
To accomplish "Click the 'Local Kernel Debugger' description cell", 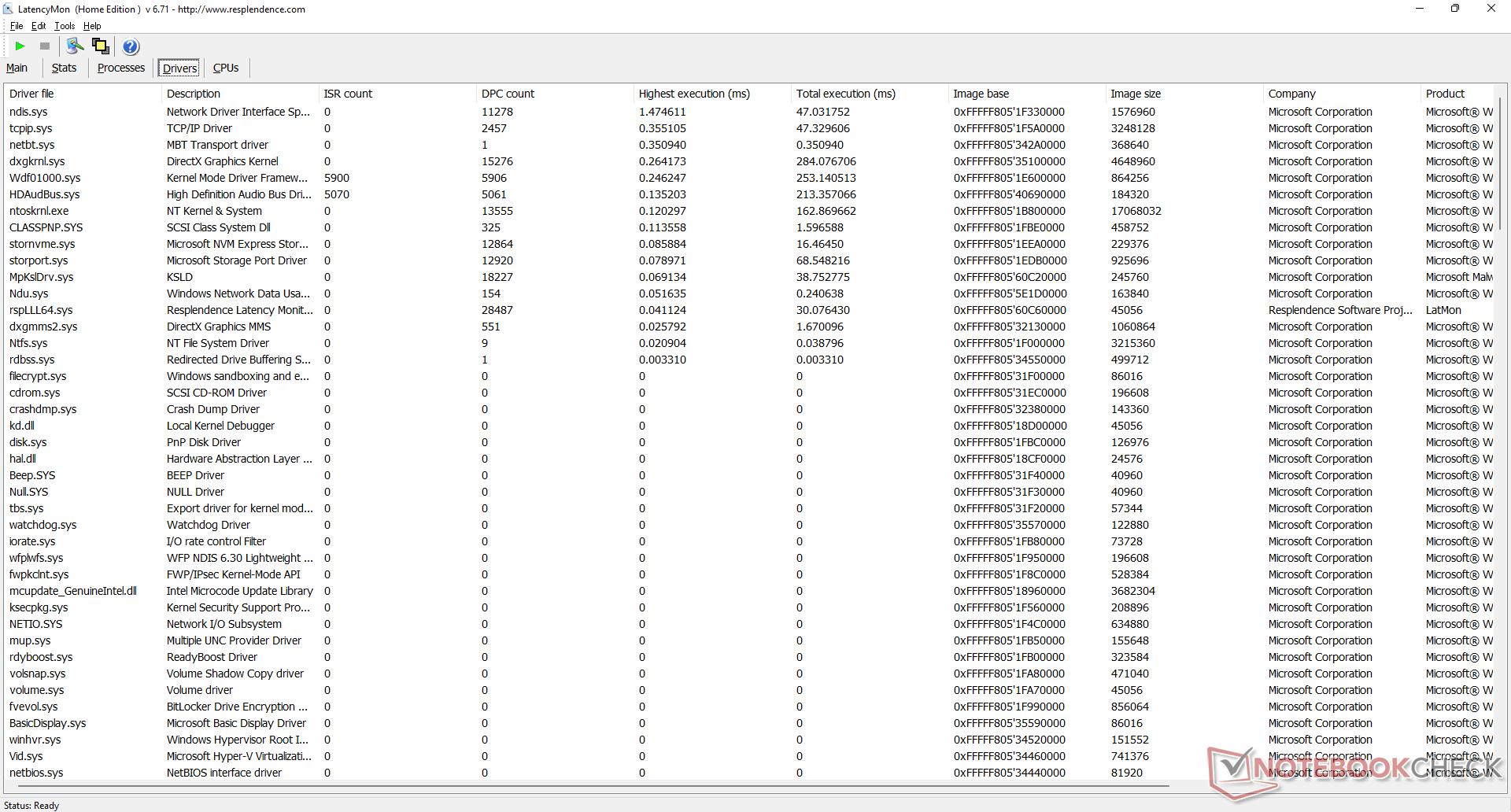I will point(220,426).
